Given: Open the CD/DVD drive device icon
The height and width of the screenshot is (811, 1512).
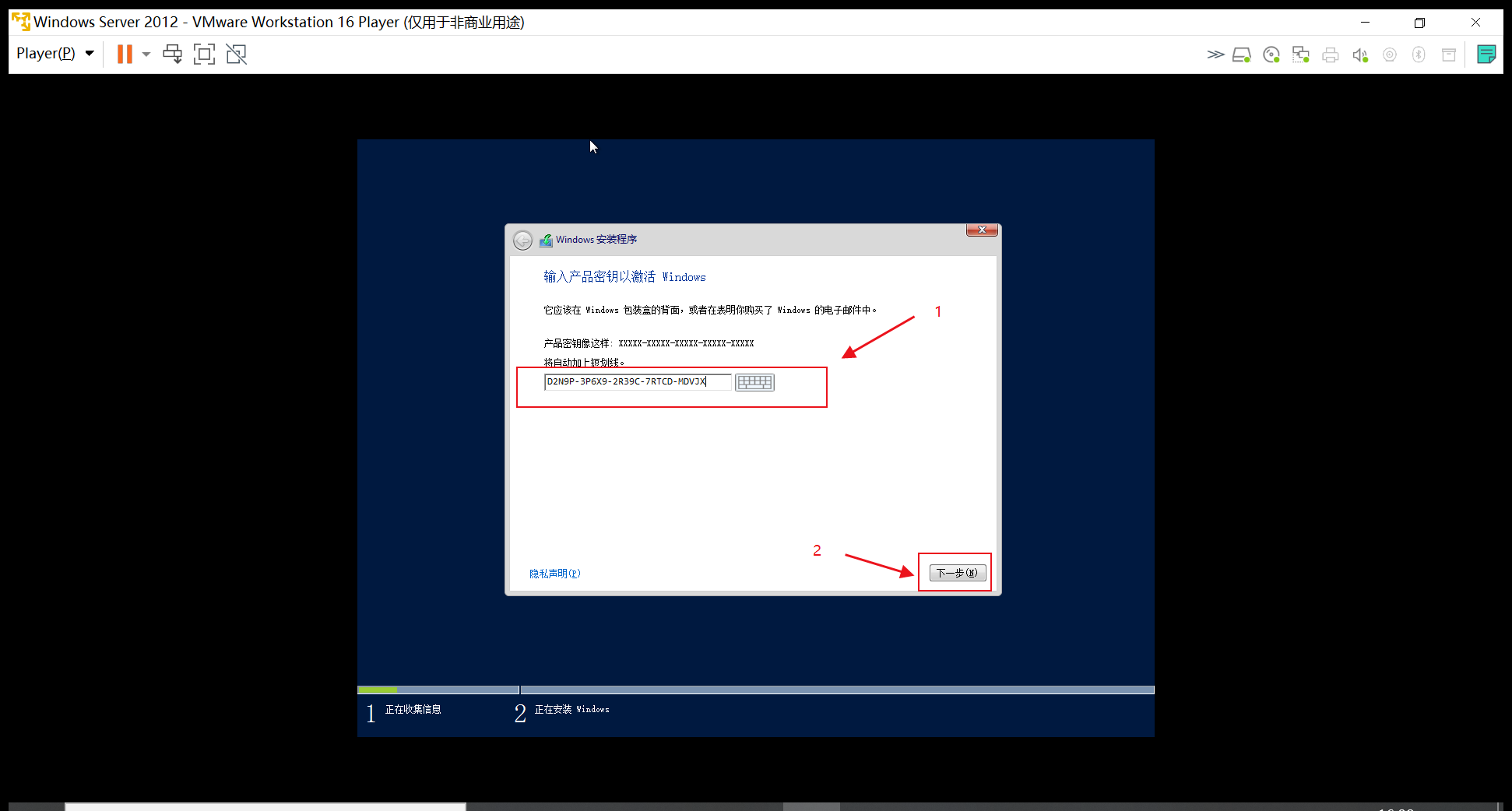Looking at the screenshot, I should 1271,54.
